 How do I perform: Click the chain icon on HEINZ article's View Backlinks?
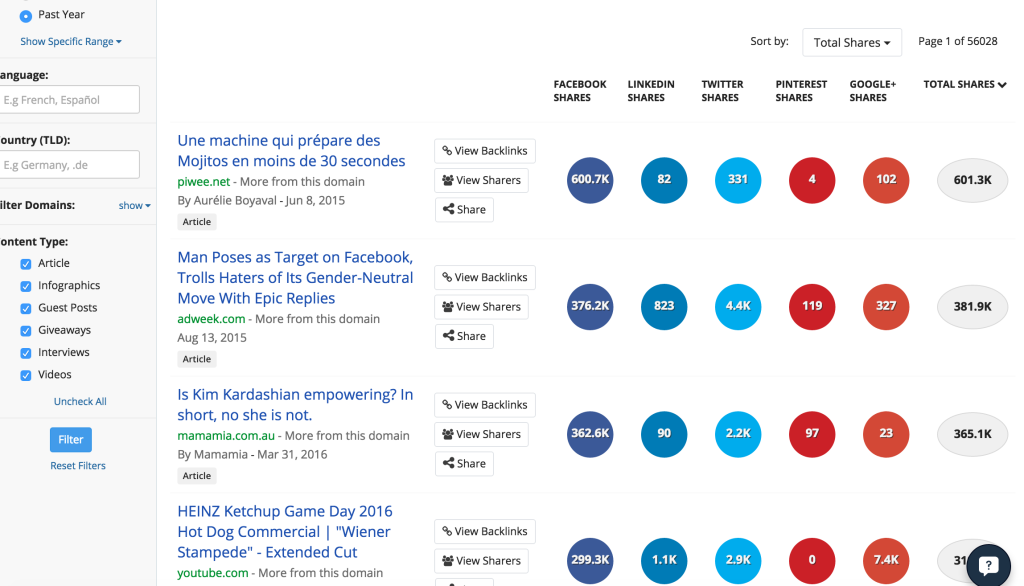pyautogui.click(x=445, y=531)
